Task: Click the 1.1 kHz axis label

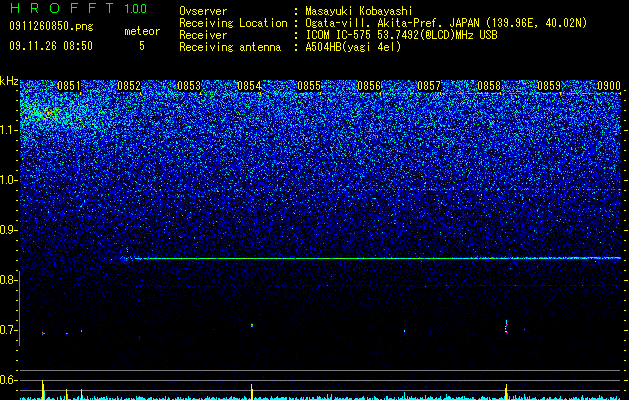Action: (x=8, y=130)
